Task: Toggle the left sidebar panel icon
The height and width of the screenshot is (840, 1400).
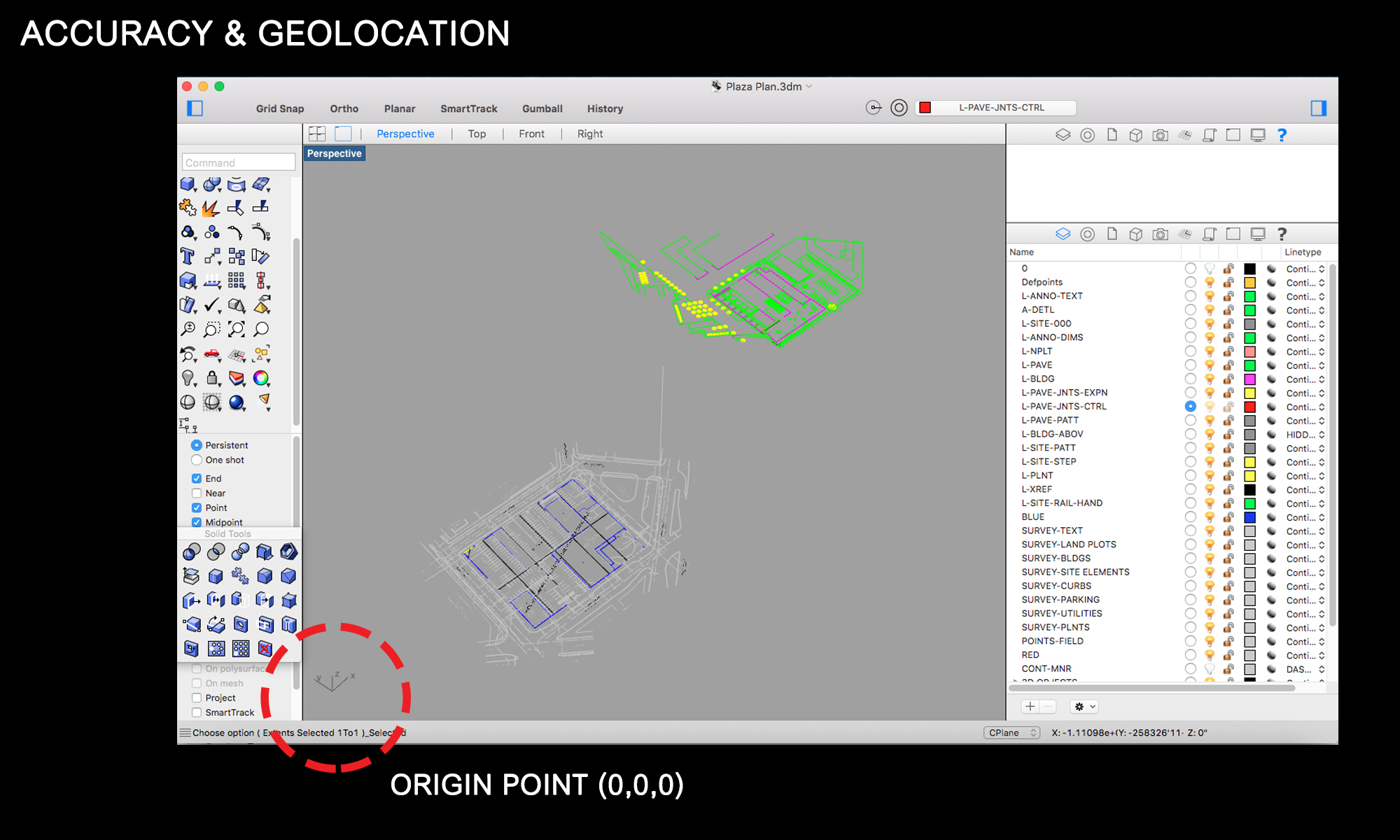Action: (x=195, y=108)
